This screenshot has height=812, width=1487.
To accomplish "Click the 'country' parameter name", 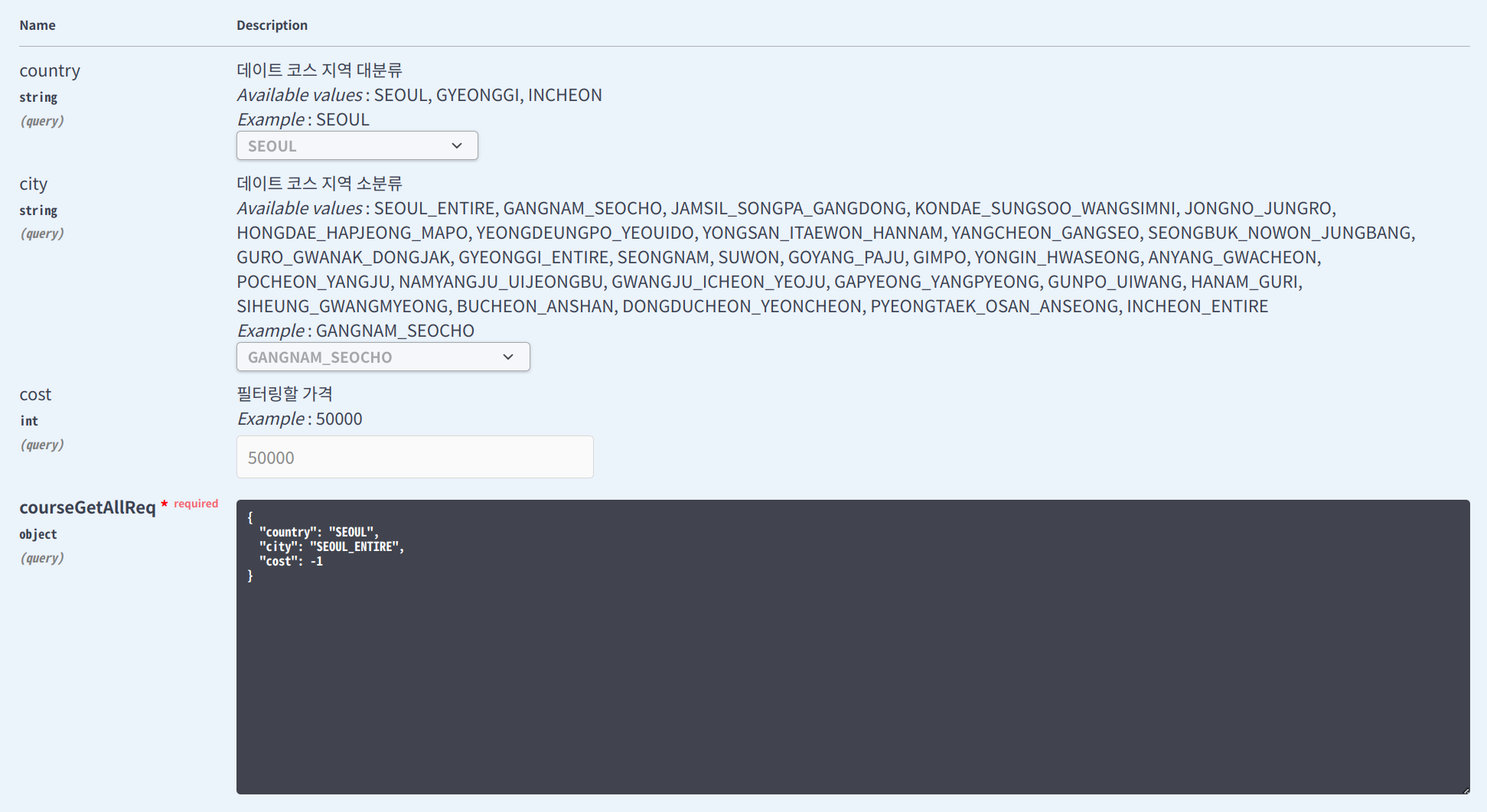I will click(50, 71).
